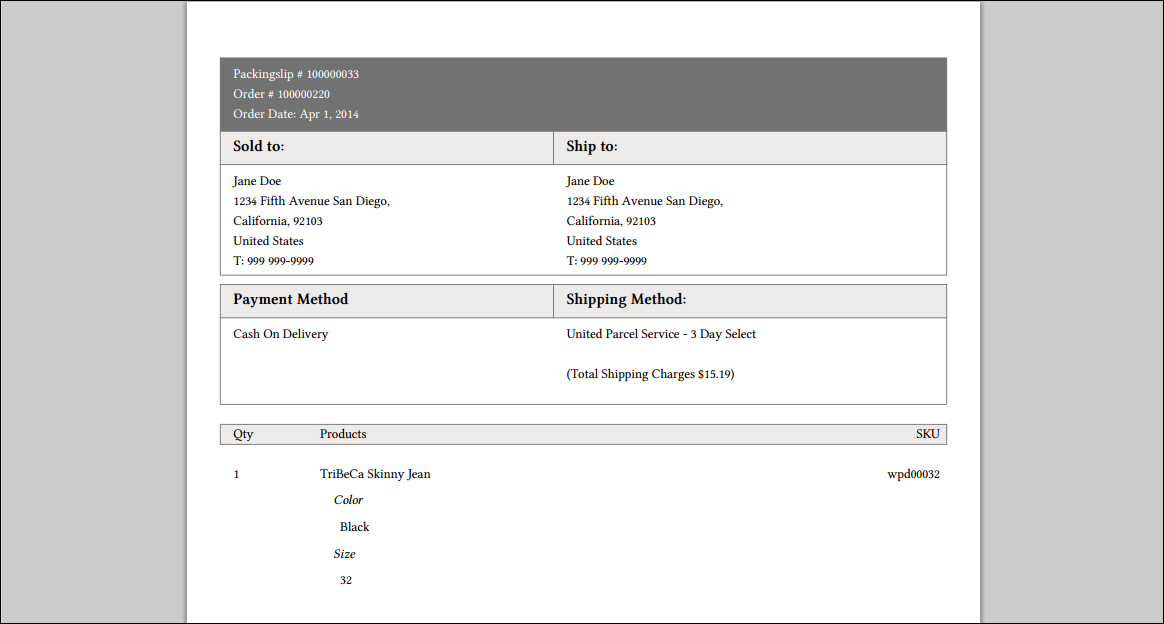Viewport: 1164px width, 624px height.
Task: Select the Payment Method heading
Action: click(290, 299)
